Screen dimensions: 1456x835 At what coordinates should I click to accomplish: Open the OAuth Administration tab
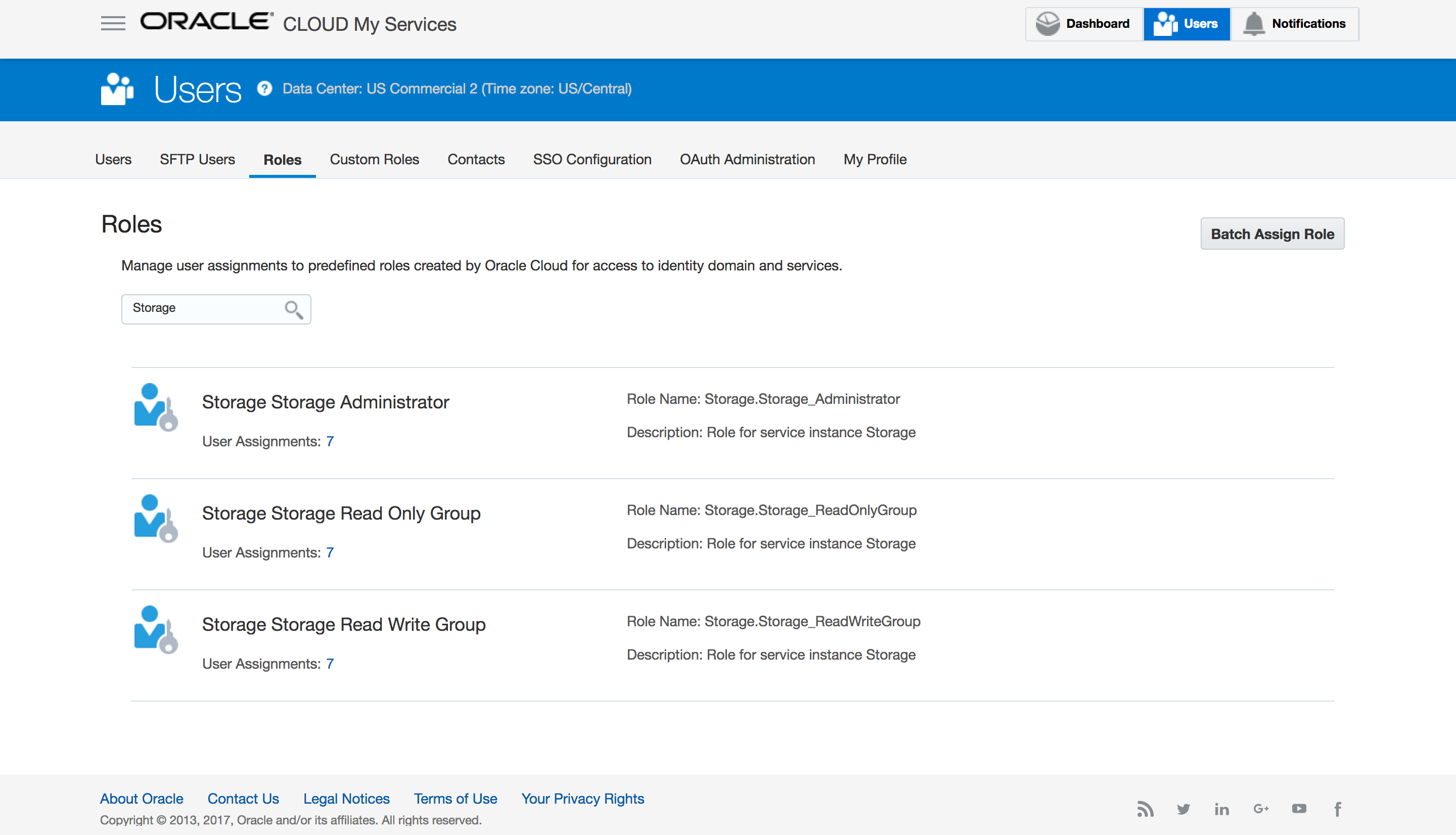[747, 159]
